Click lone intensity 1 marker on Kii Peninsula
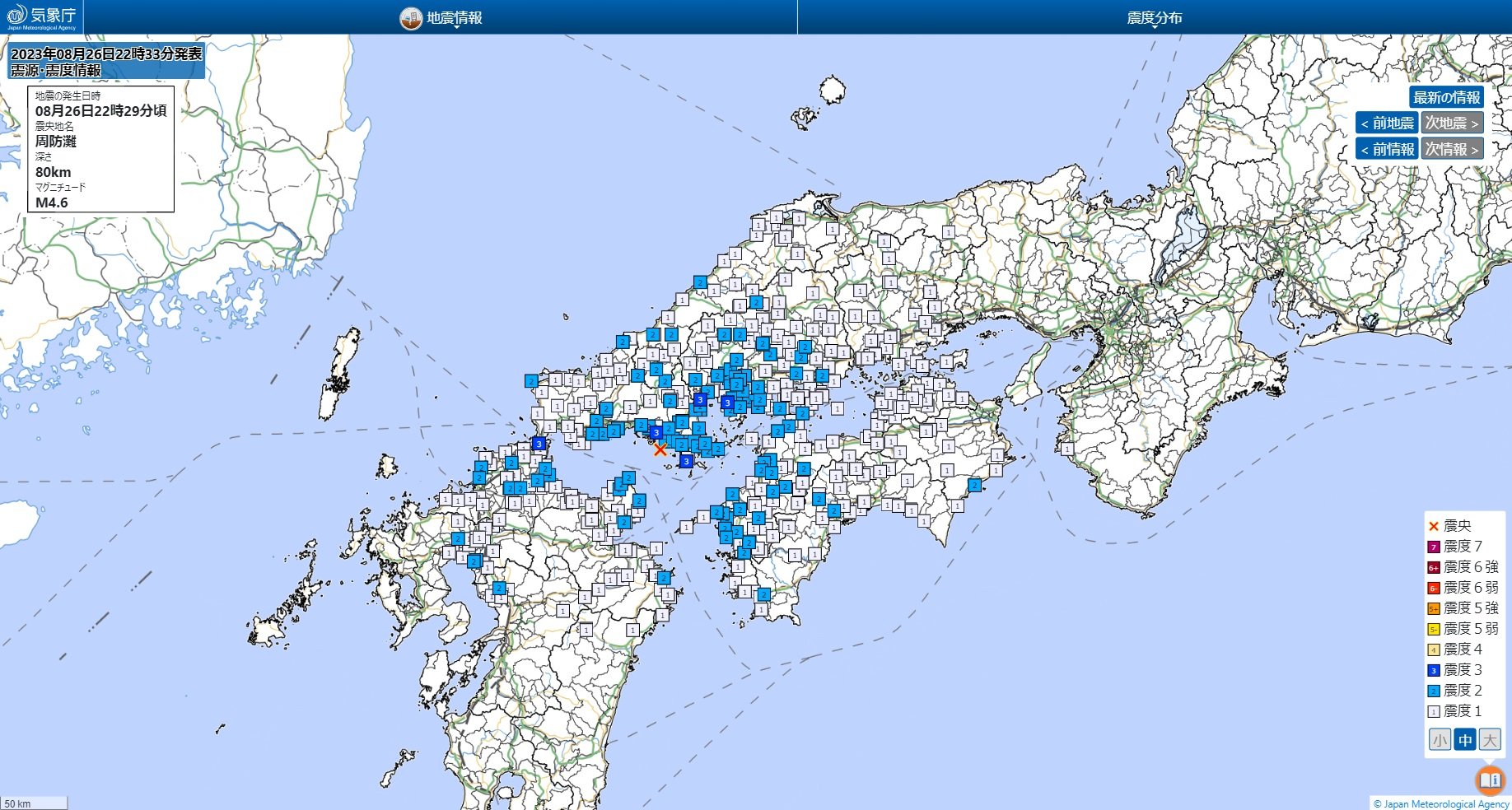This screenshot has width=1512, height=810. tap(1067, 449)
